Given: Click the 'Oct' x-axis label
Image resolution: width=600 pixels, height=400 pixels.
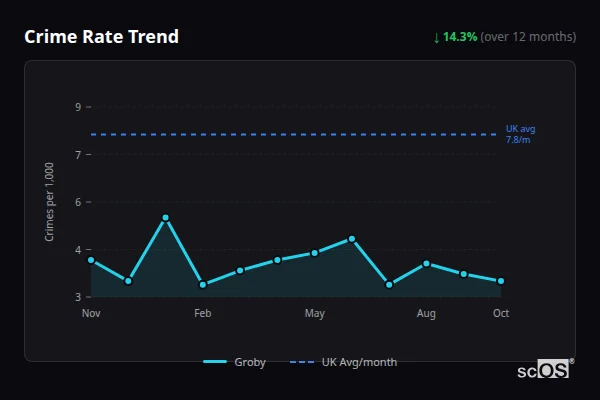Looking at the screenshot, I should pyautogui.click(x=501, y=313).
